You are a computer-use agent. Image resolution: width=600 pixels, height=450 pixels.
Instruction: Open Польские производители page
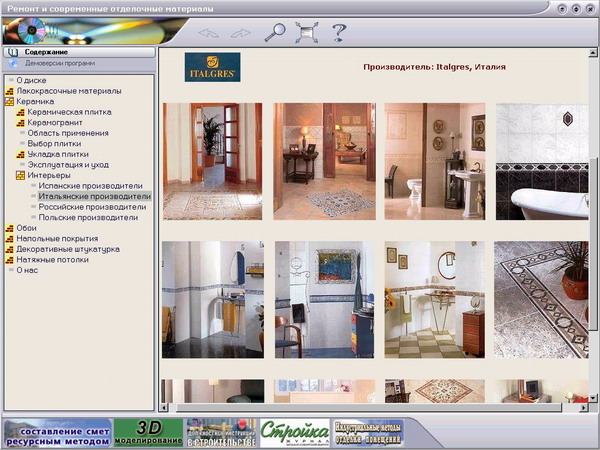(x=88, y=217)
